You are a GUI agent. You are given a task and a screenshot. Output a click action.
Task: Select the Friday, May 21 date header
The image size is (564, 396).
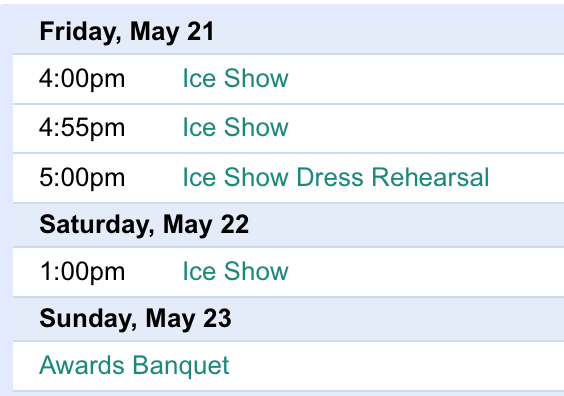[127, 32]
